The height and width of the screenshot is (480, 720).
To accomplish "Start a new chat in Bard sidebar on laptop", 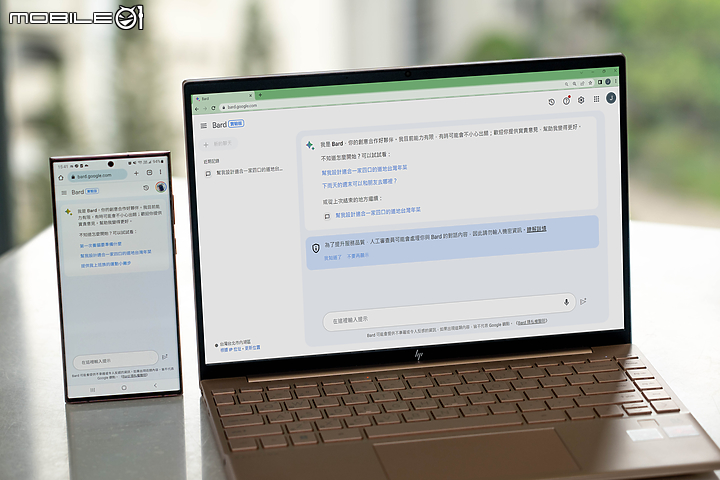I will coord(218,144).
